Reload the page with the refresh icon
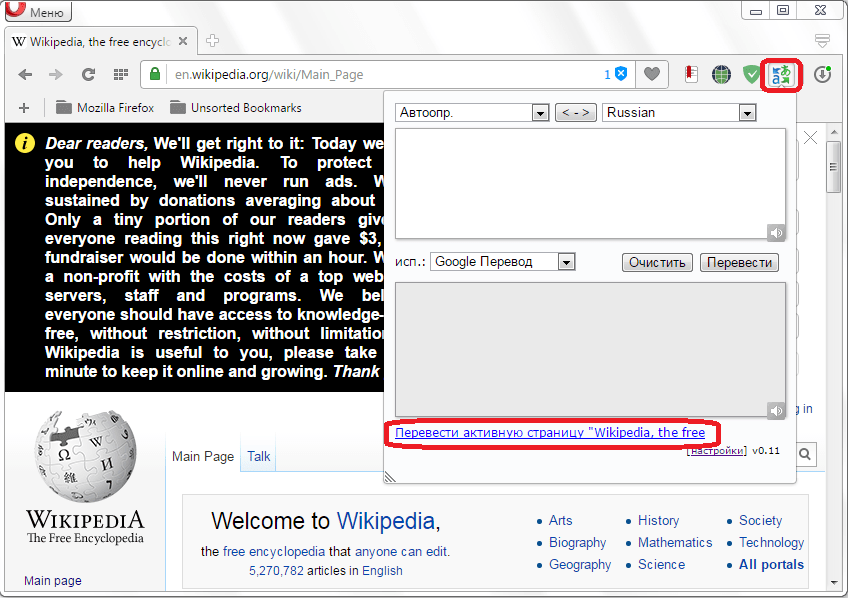This screenshot has height=598, width=848. pyautogui.click(x=88, y=75)
